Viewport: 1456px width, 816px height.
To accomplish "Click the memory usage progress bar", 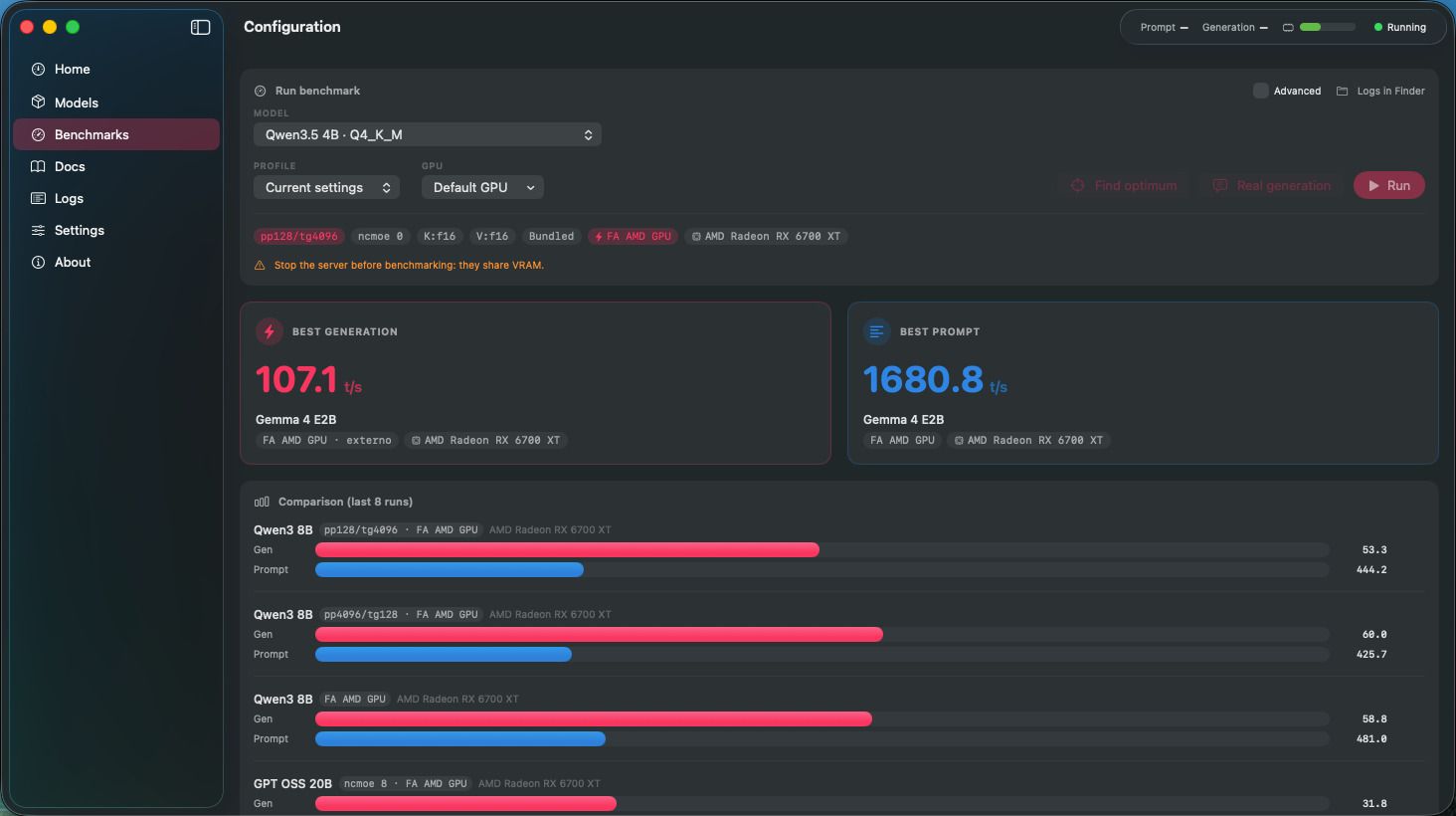I will 1328,27.
